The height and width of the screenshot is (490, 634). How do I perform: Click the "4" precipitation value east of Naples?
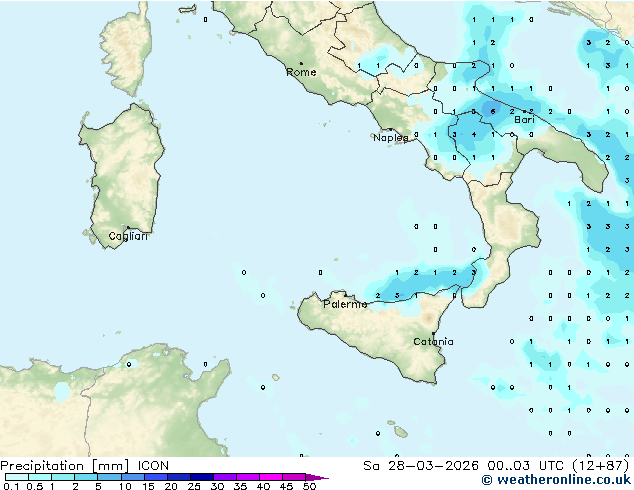point(473,135)
